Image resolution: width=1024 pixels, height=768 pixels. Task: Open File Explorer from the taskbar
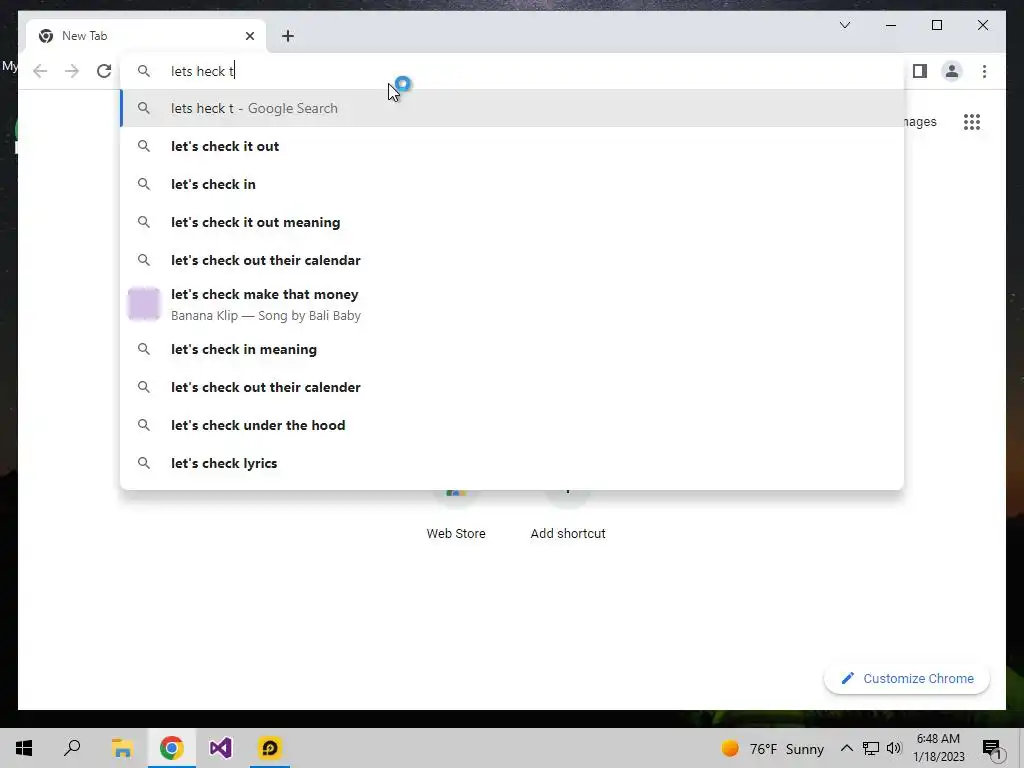tap(122, 748)
